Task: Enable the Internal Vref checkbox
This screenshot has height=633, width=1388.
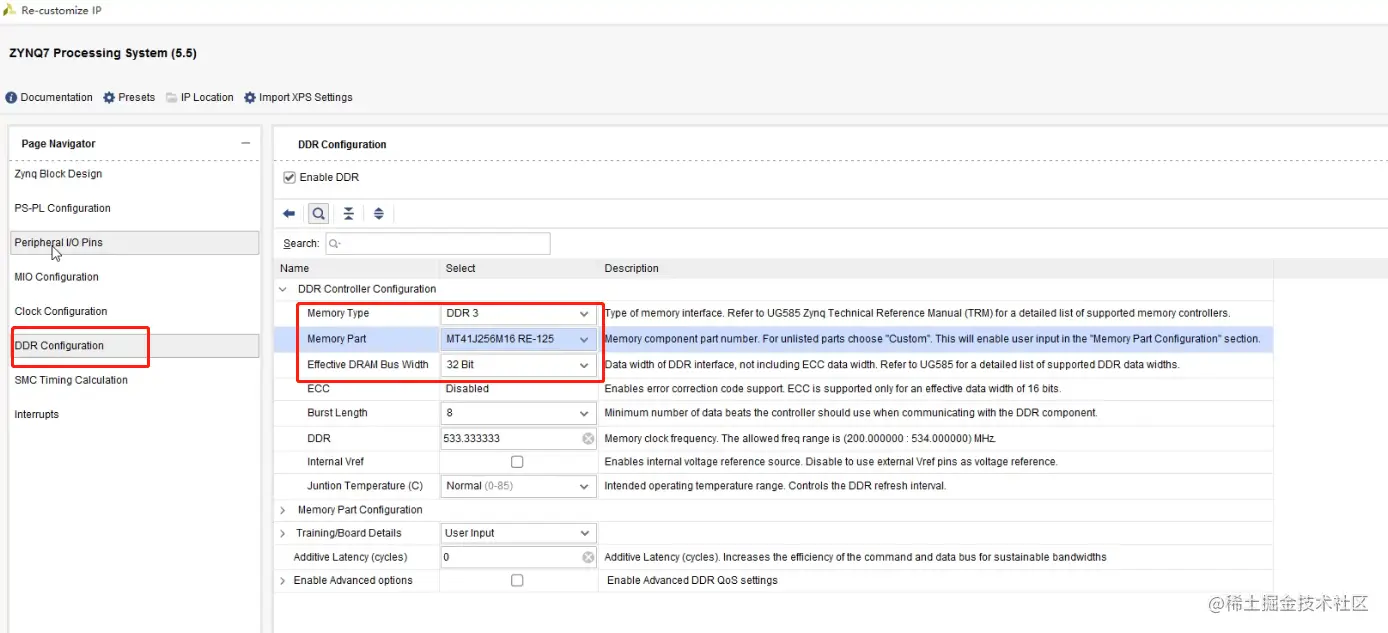Action: pos(517,462)
